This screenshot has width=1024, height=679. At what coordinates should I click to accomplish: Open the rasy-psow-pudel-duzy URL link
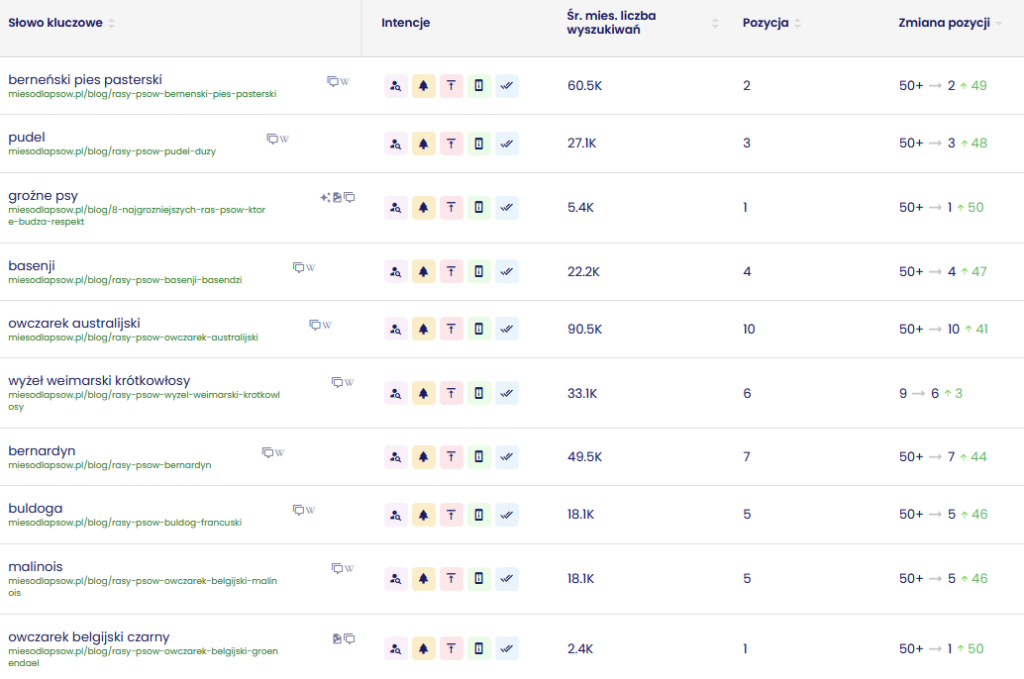click(111, 152)
